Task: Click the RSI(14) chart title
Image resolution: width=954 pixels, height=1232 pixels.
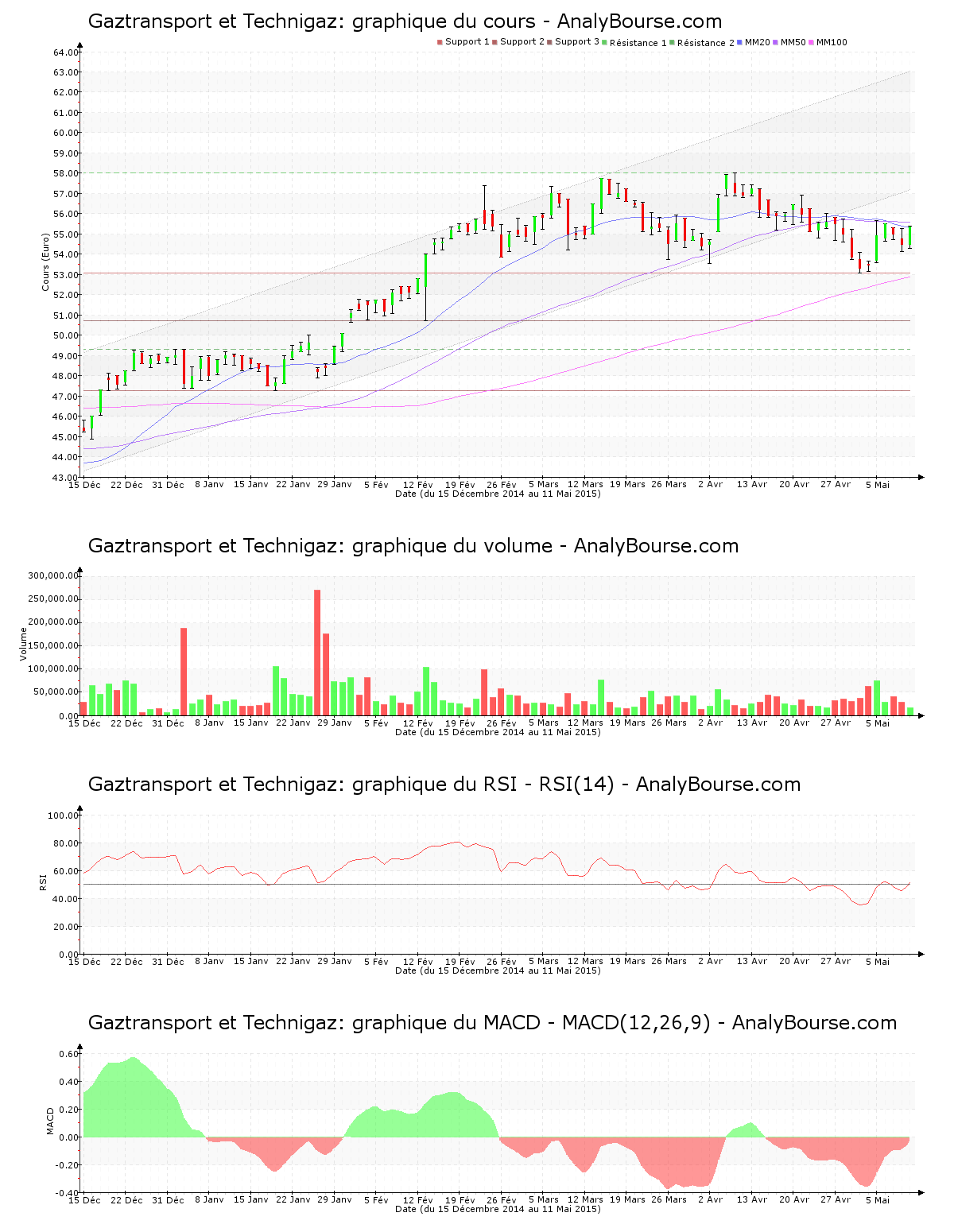Action: (444, 785)
